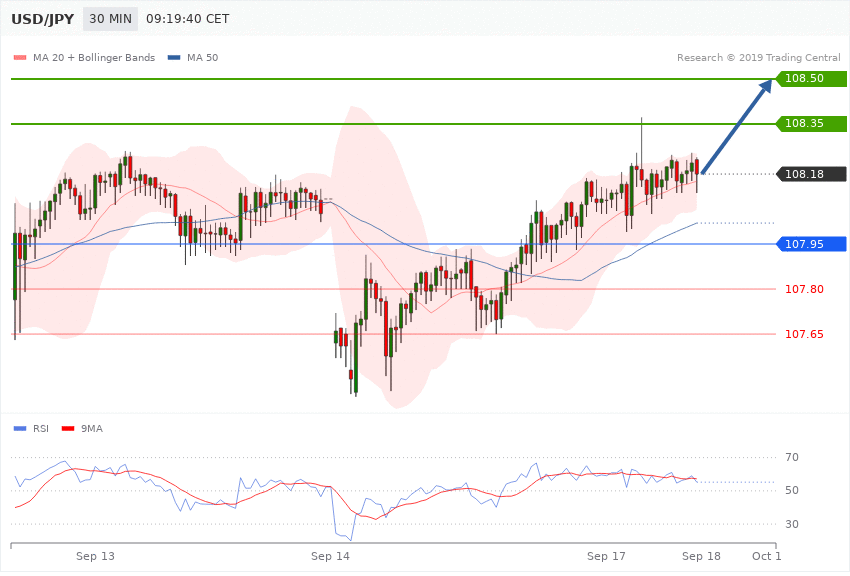This screenshot has width=850, height=576.
Task: Click the 108.35 green resistance price tag
Action: pyautogui.click(x=812, y=124)
